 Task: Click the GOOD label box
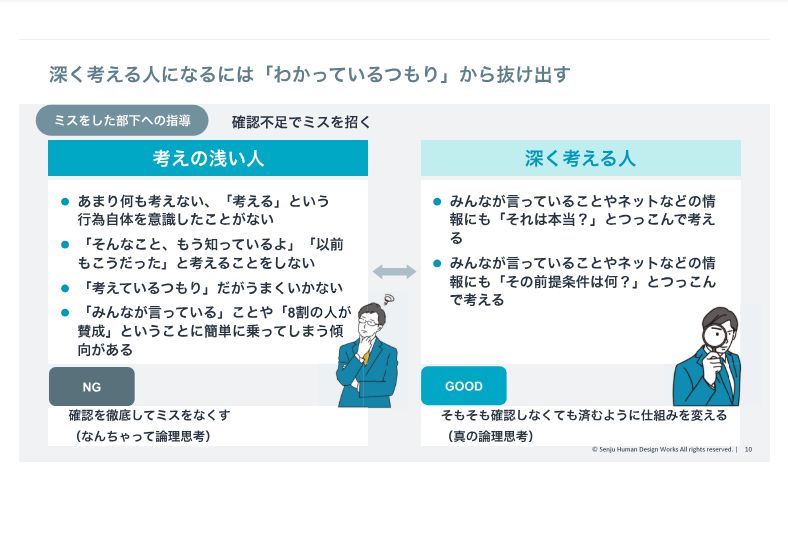pyautogui.click(x=463, y=386)
